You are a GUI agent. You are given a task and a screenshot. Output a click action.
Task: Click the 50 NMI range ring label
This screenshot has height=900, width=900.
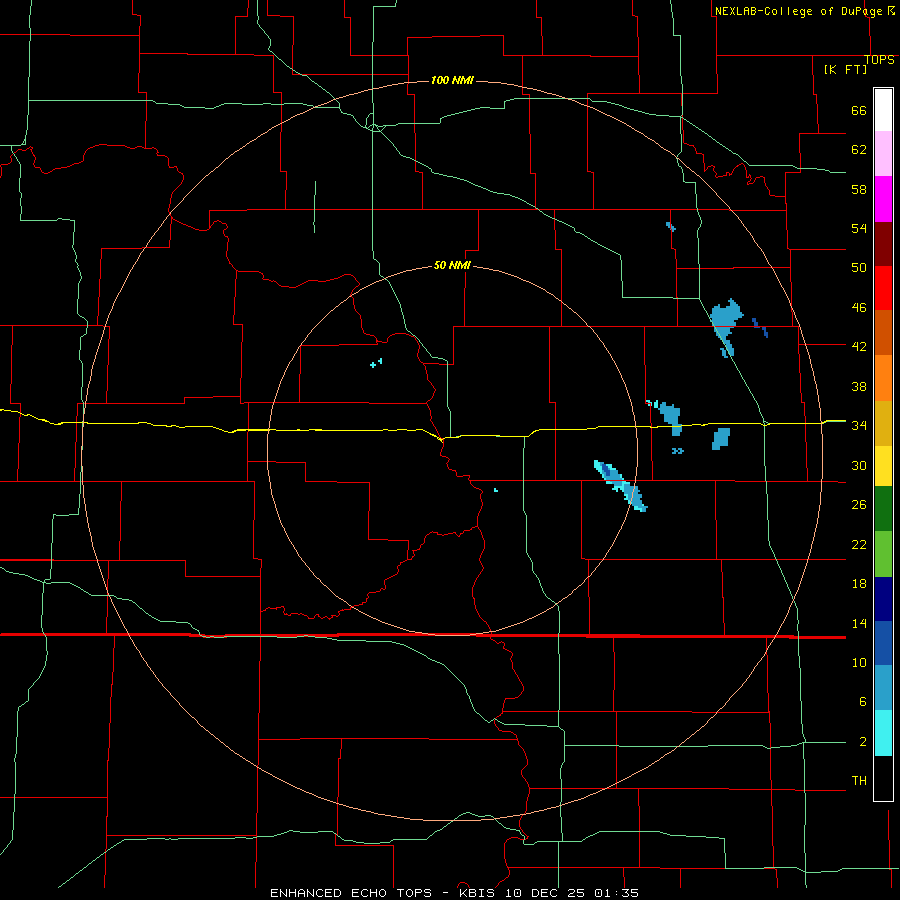452,265
